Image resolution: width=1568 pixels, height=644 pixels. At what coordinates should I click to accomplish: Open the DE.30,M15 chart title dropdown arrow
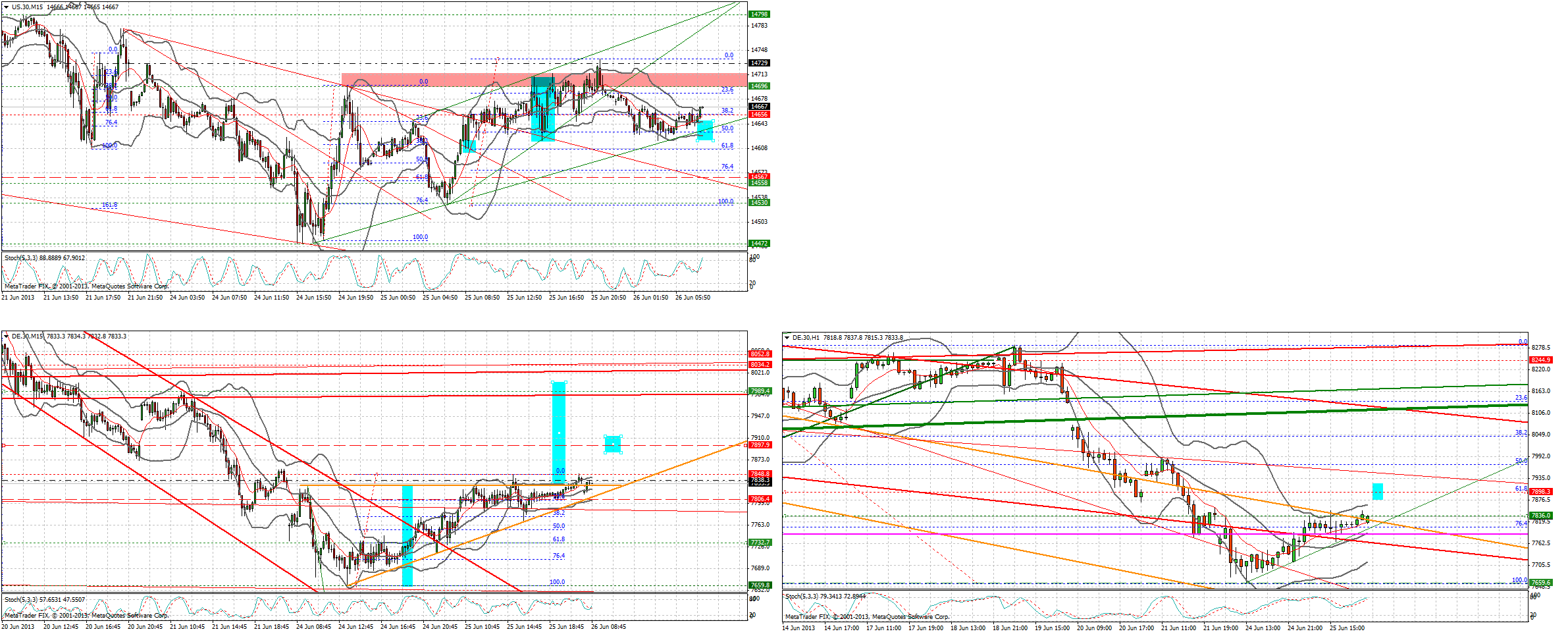pos(7,336)
